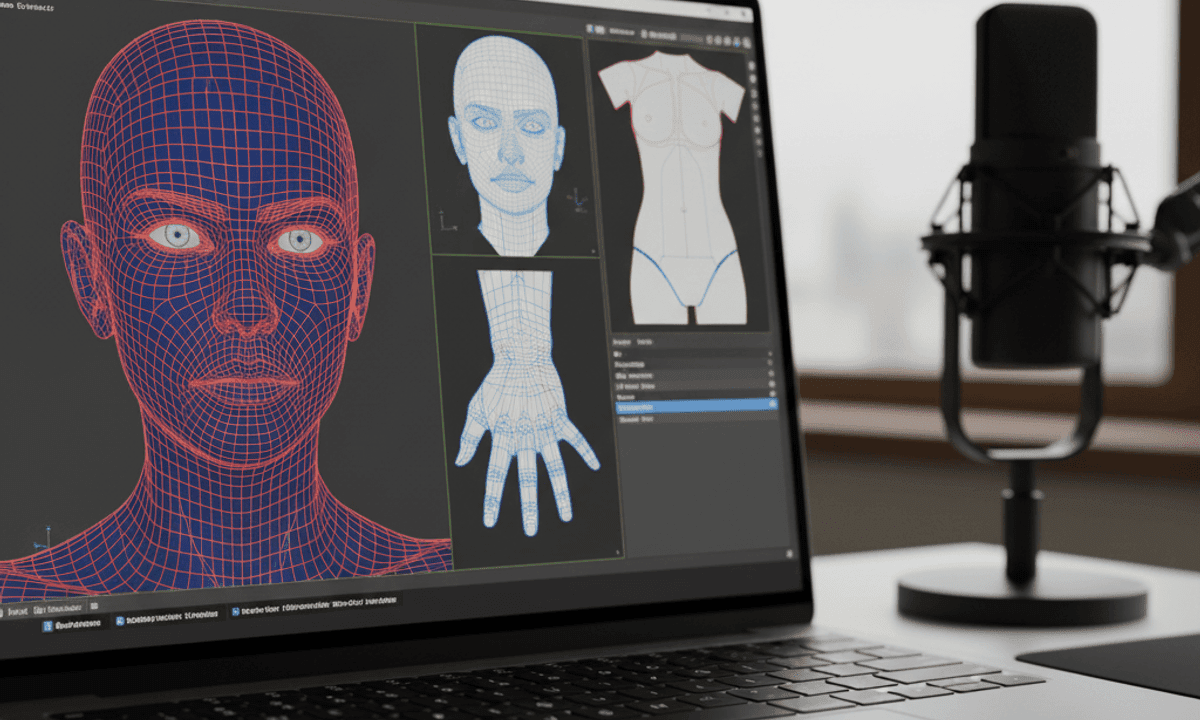Enable the toggle next to Name row
1200x720 pixels.
(772, 396)
